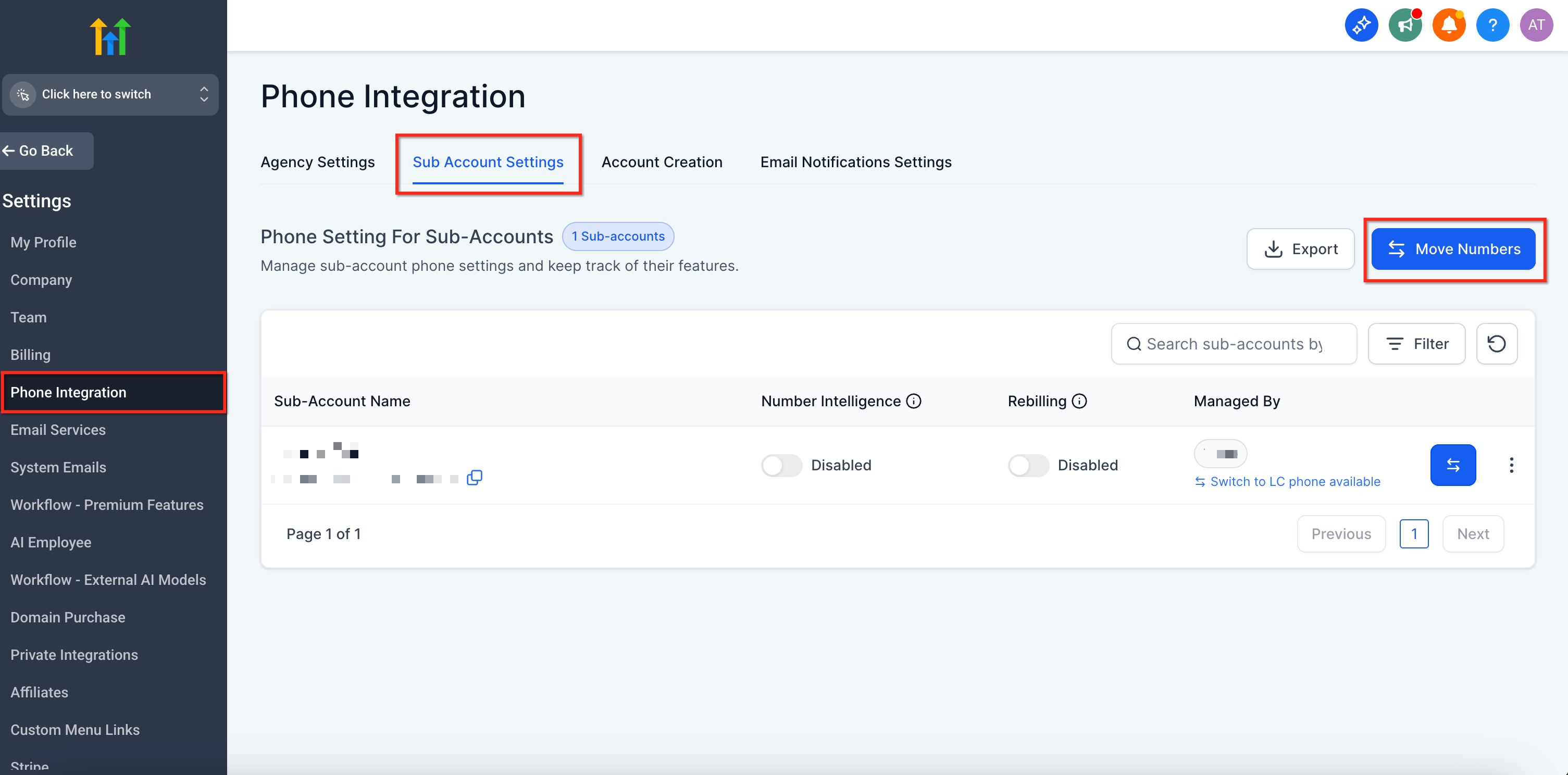Open the Email Notifications Settings tab
1568x775 pixels.
point(855,162)
